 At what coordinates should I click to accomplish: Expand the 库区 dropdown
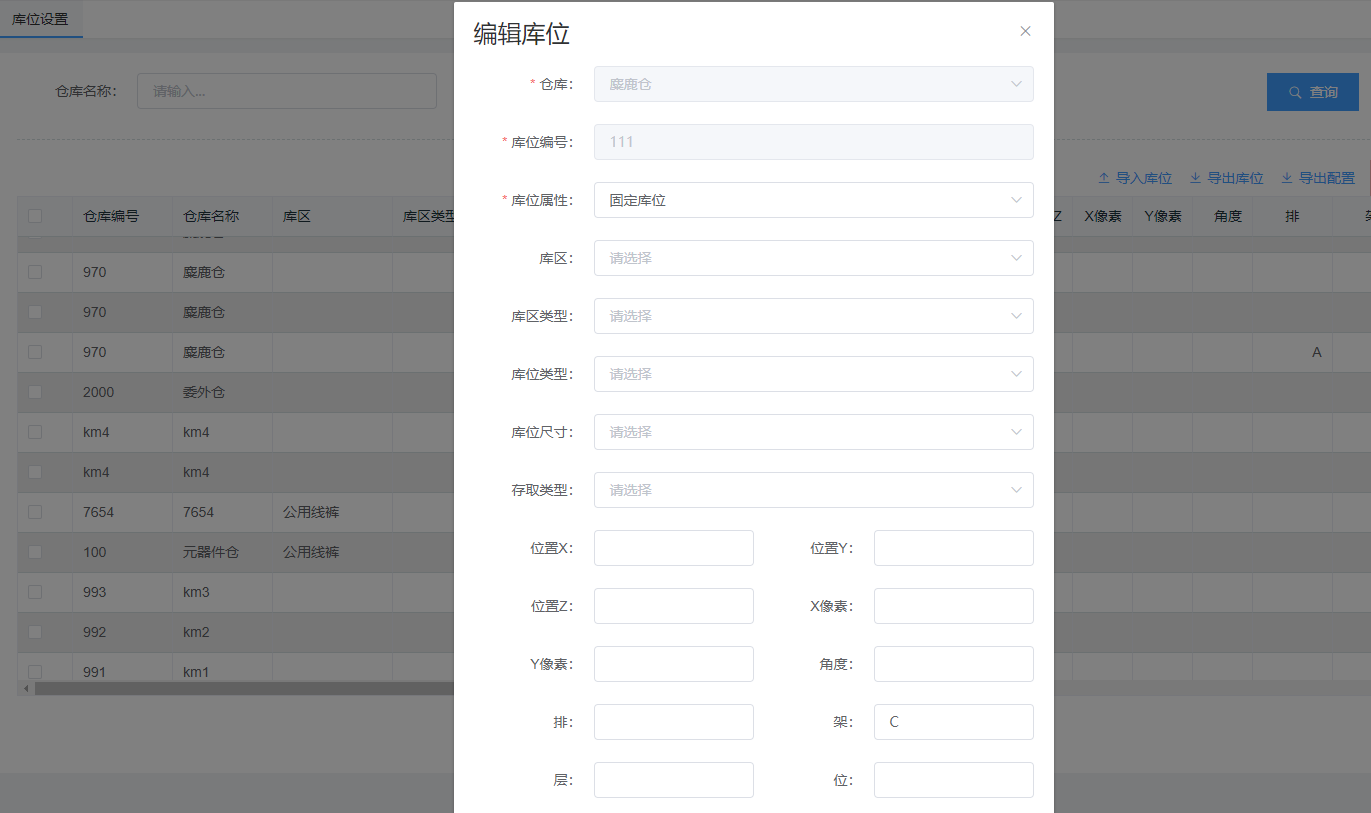813,258
